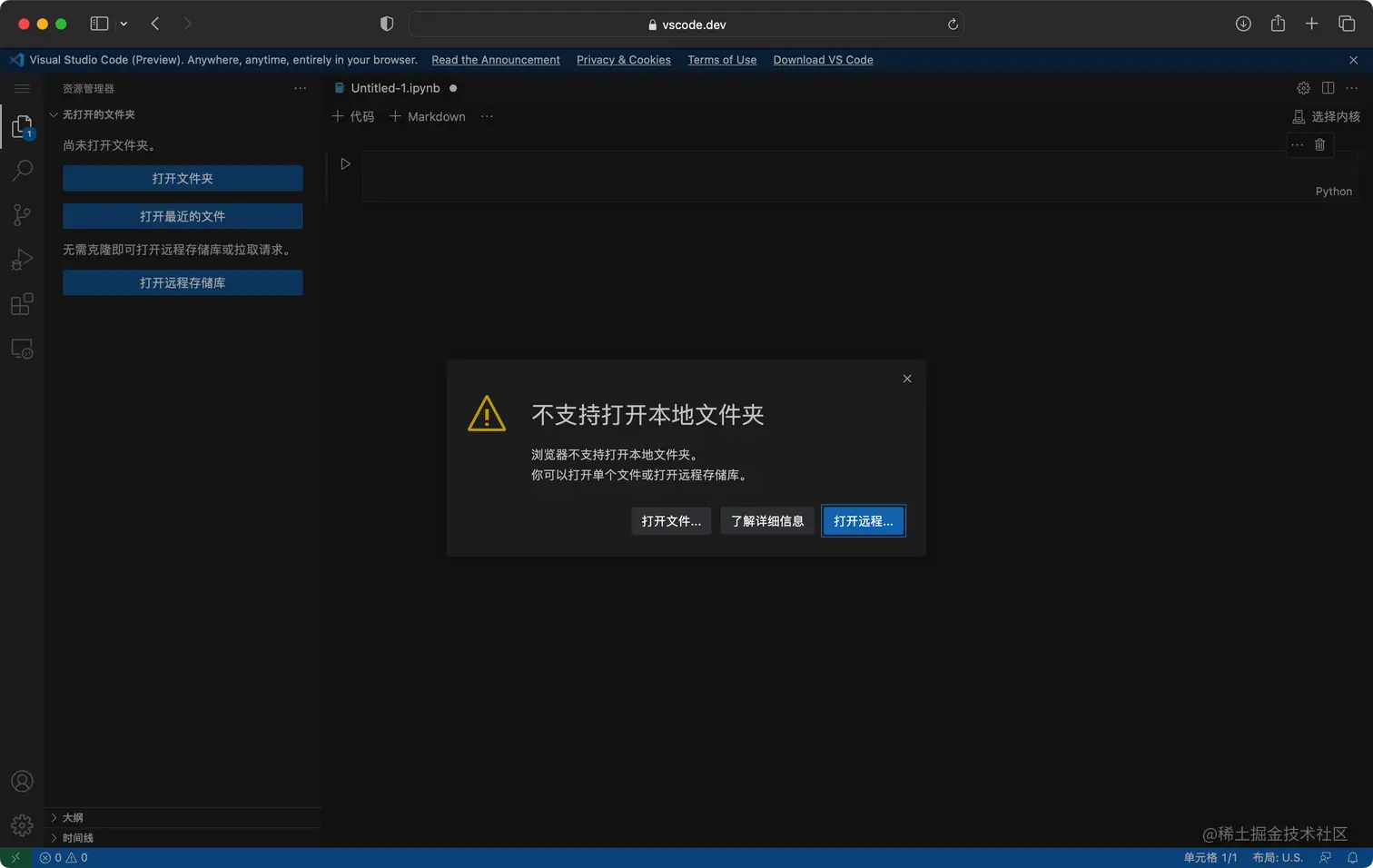Open the Remote Explorer view
The height and width of the screenshot is (868, 1373).
[22, 349]
